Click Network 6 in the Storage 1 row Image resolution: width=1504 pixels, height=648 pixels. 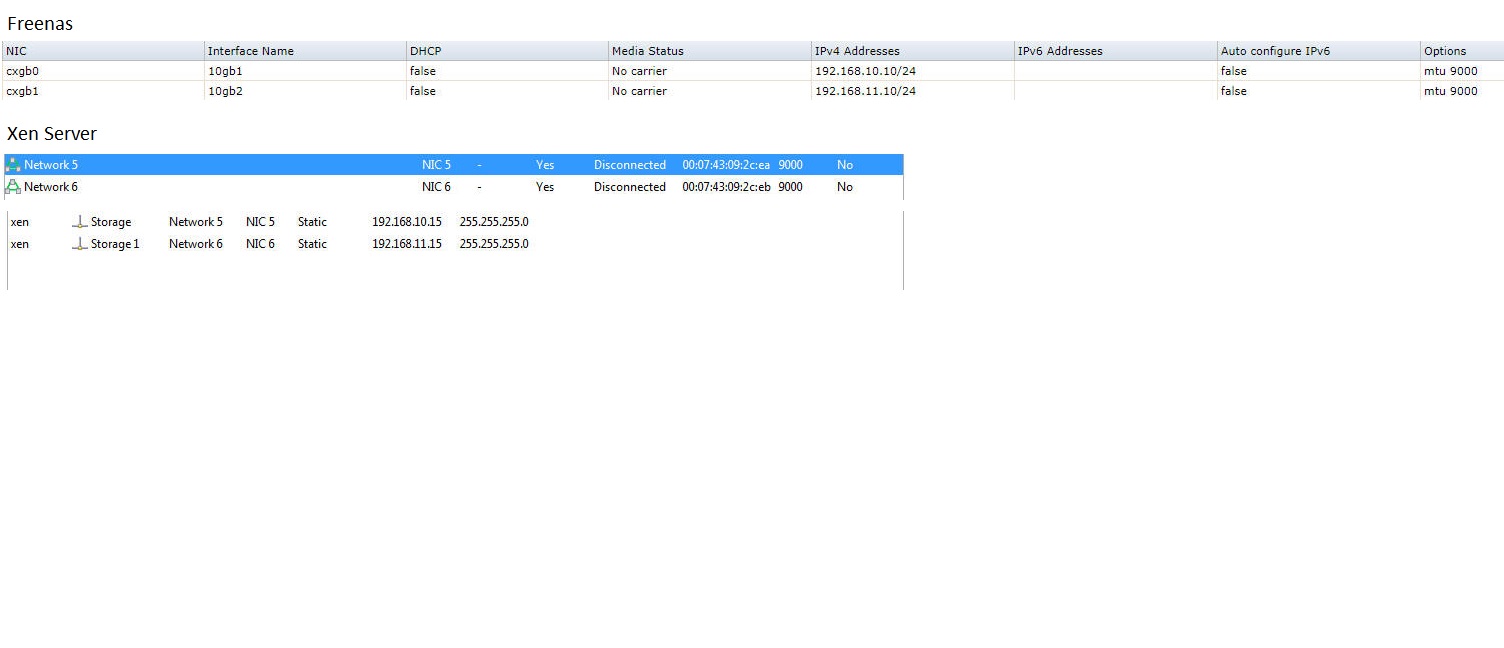(x=196, y=244)
